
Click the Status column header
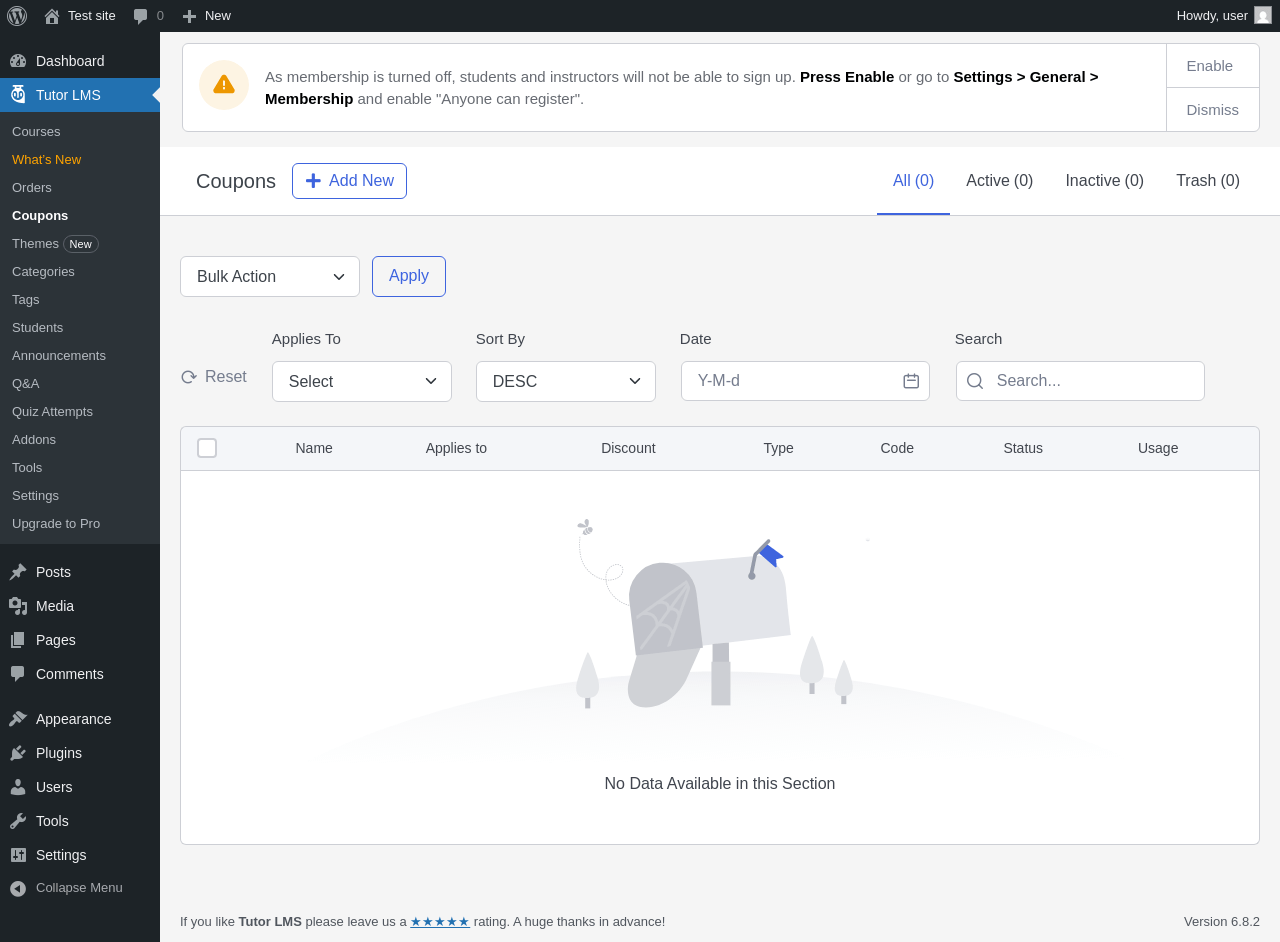click(x=1023, y=448)
